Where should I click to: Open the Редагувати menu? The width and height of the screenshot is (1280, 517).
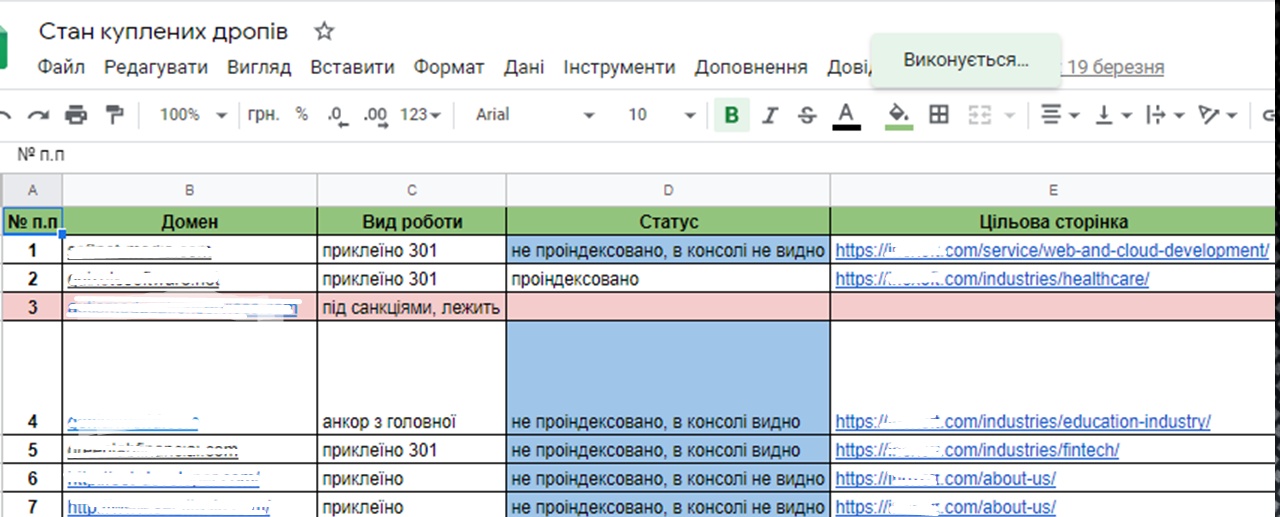pyautogui.click(x=156, y=67)
